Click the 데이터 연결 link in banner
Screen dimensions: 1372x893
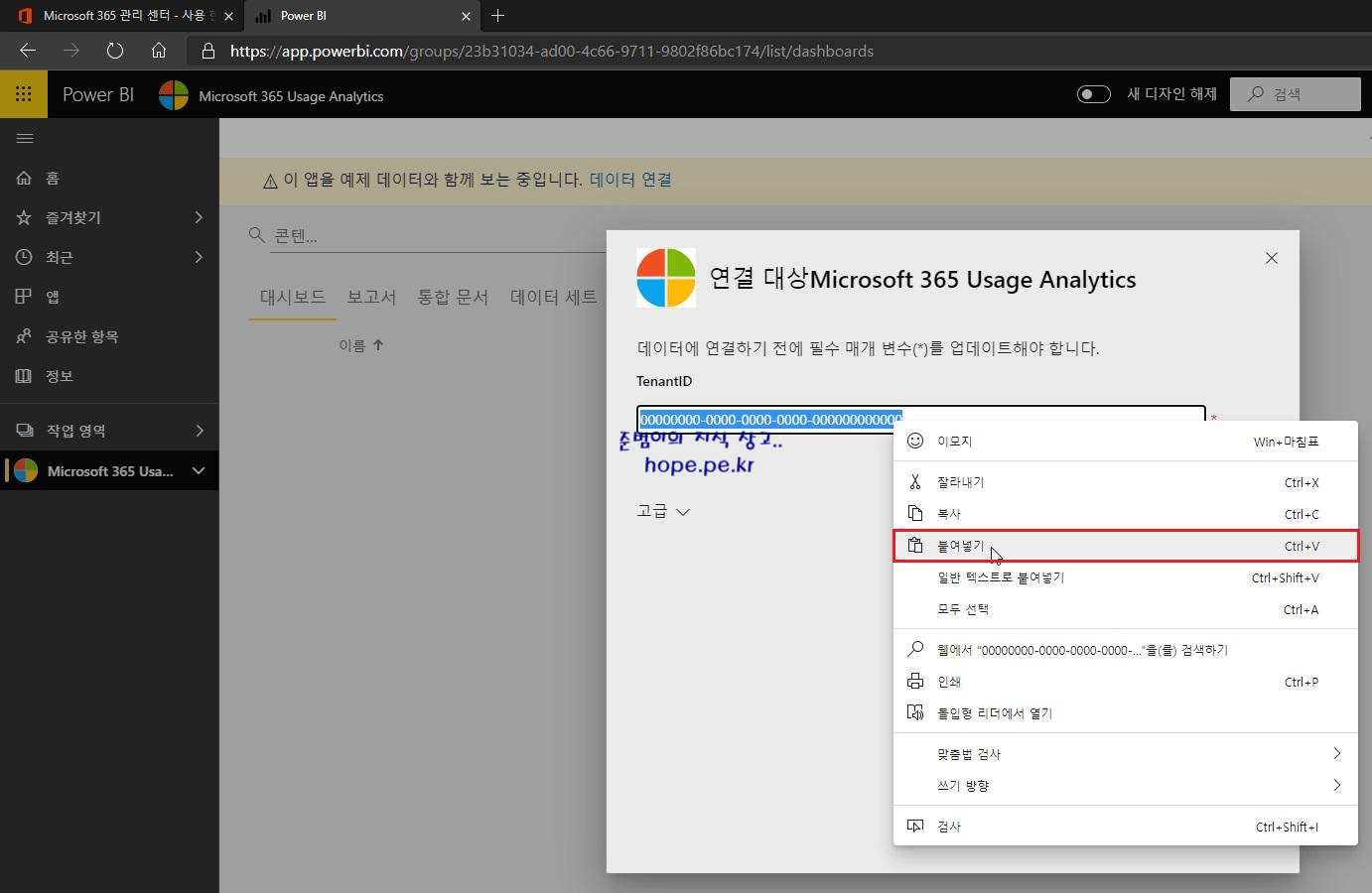pyautogui.click(x=630, y=180)
